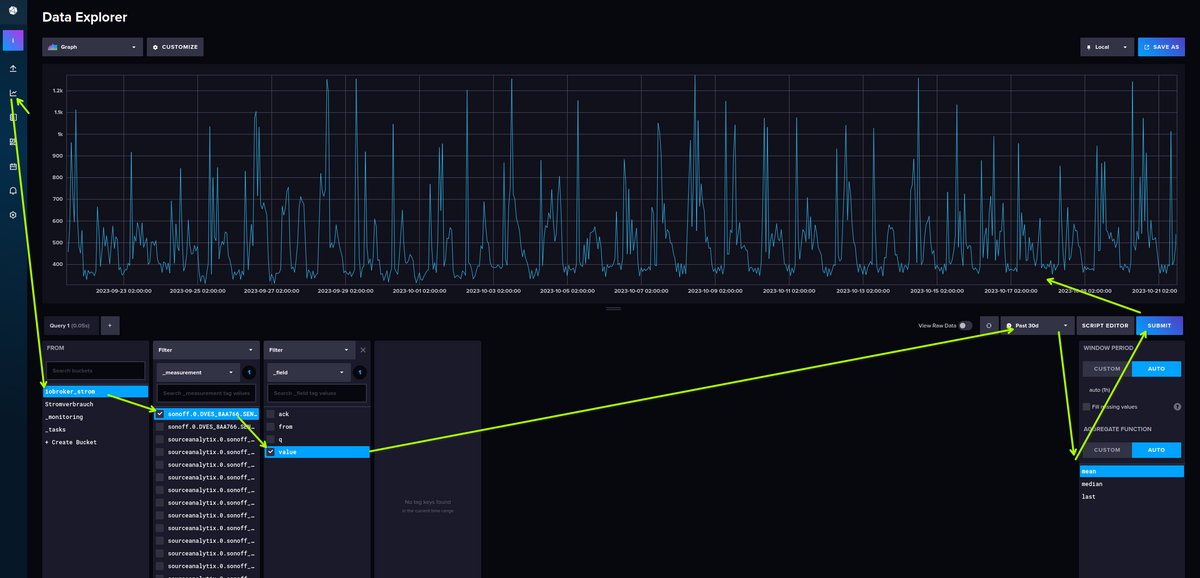Open the _field tag key dropdown
Image resolution: width=1200 pixels, height=578 pixels.
click(307, 372)
